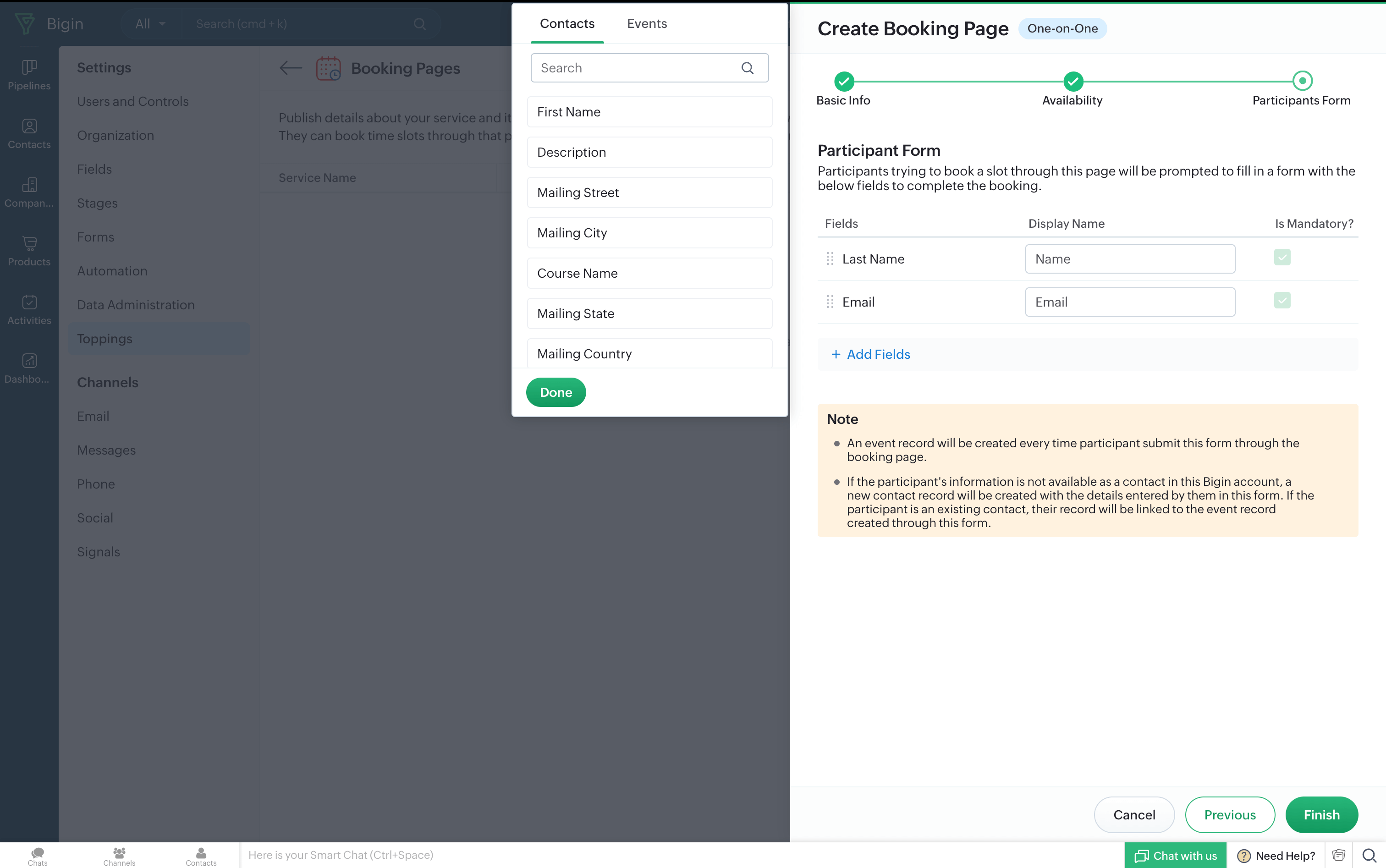Viewport: 1386px width, 868px height.
Task: Click the Bigin logo icon
Action: pyautogui.click(x=25, y=23)
